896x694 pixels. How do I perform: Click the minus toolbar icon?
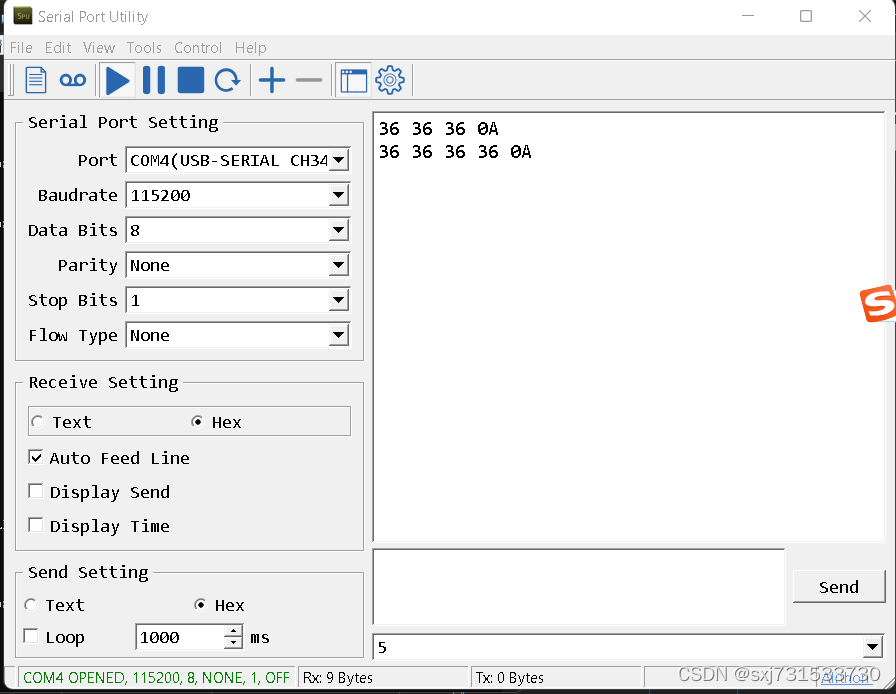pos(309,80)
